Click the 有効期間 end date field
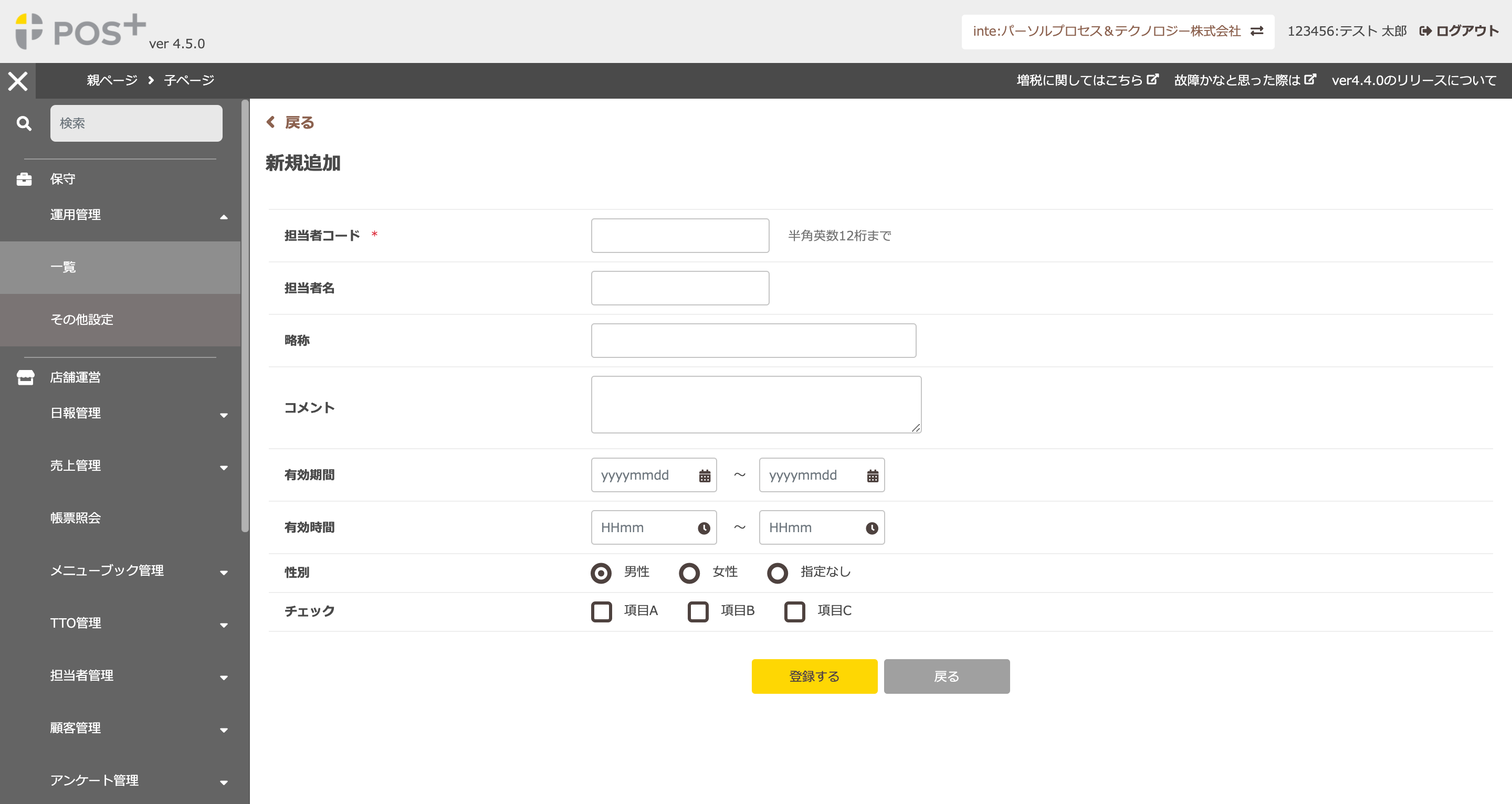The height and width of the screenshot is (804, 1512). tap(822, 475)
